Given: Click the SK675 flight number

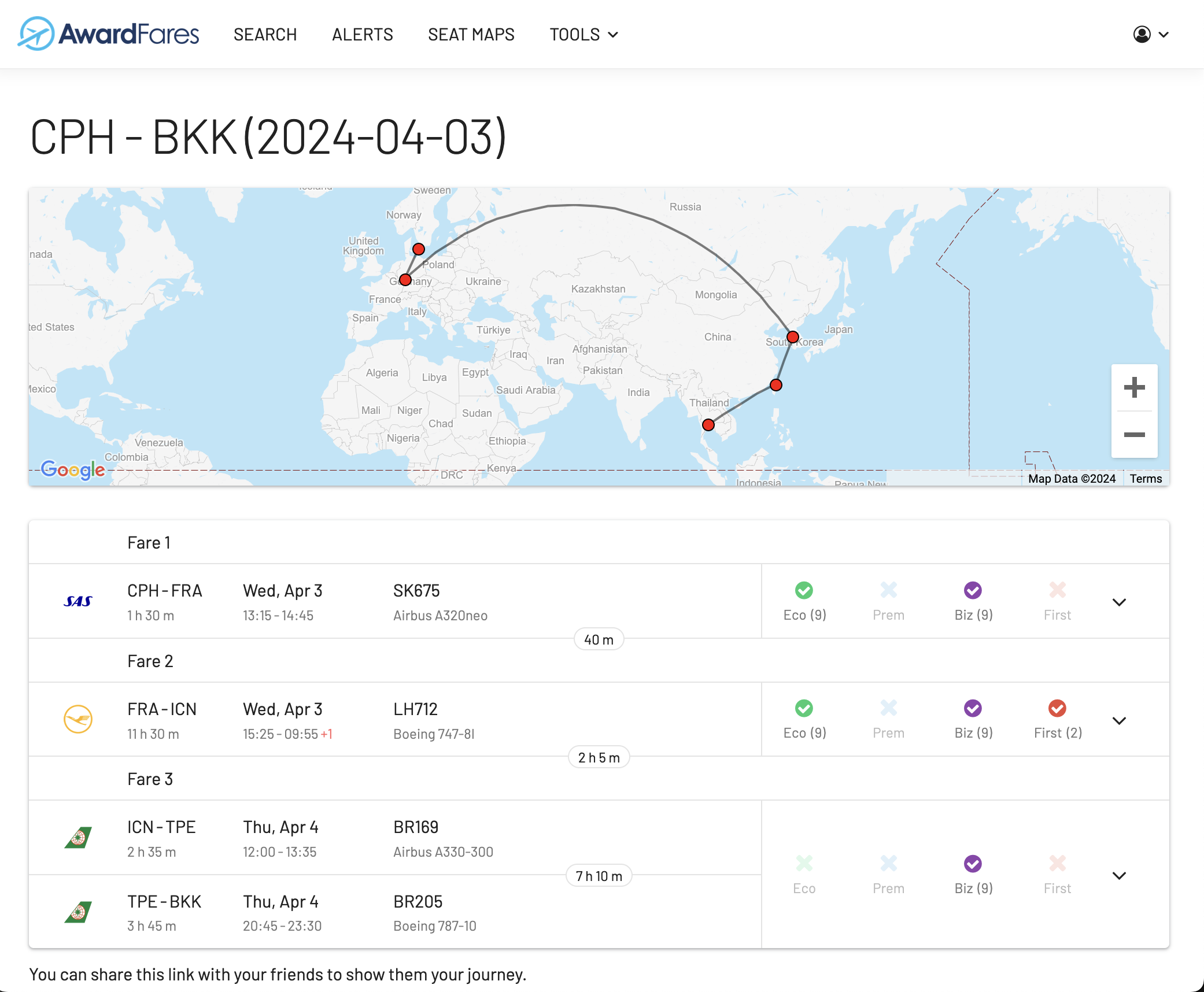Looking at the screenshot, I should [x=416, y=591].
